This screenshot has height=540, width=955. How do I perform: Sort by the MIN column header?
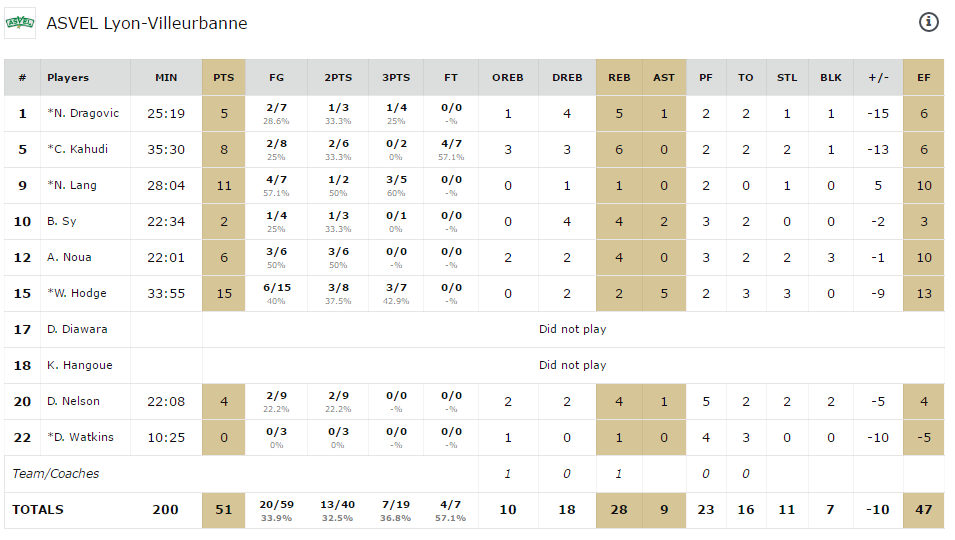166,78
